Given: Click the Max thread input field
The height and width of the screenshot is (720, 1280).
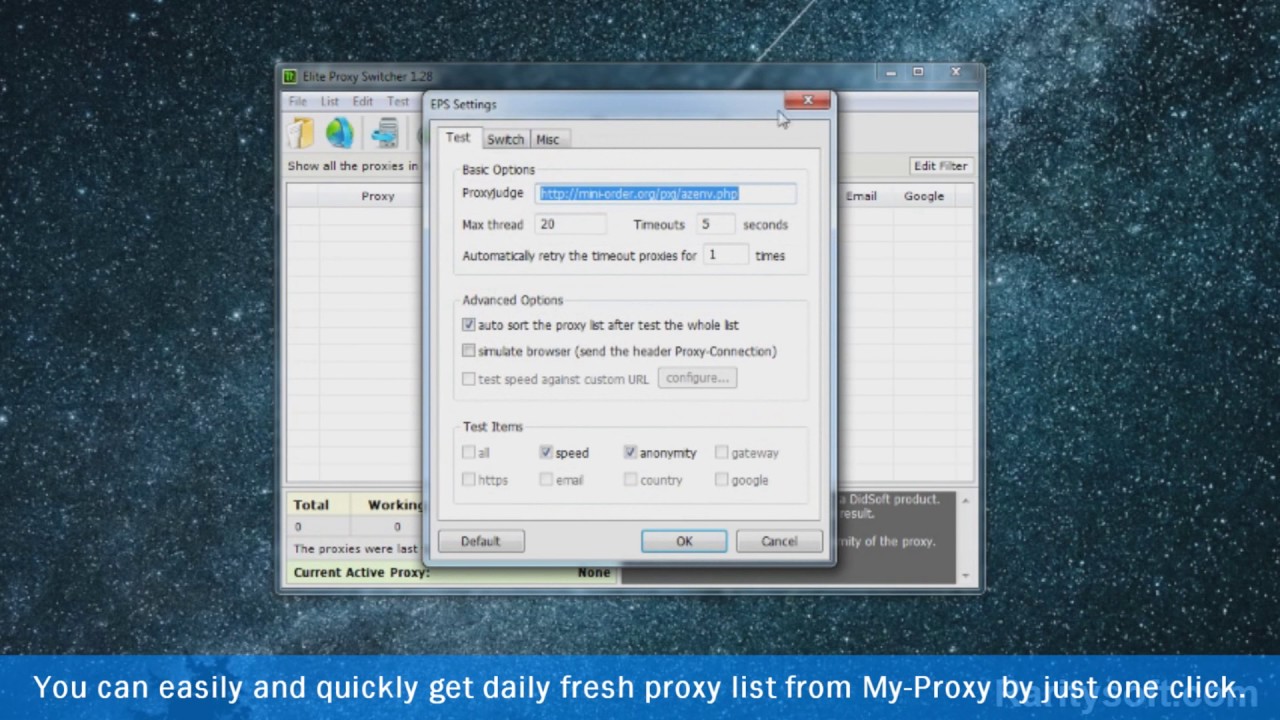Looking at the screenshot, I should click(x=571, y=225).
